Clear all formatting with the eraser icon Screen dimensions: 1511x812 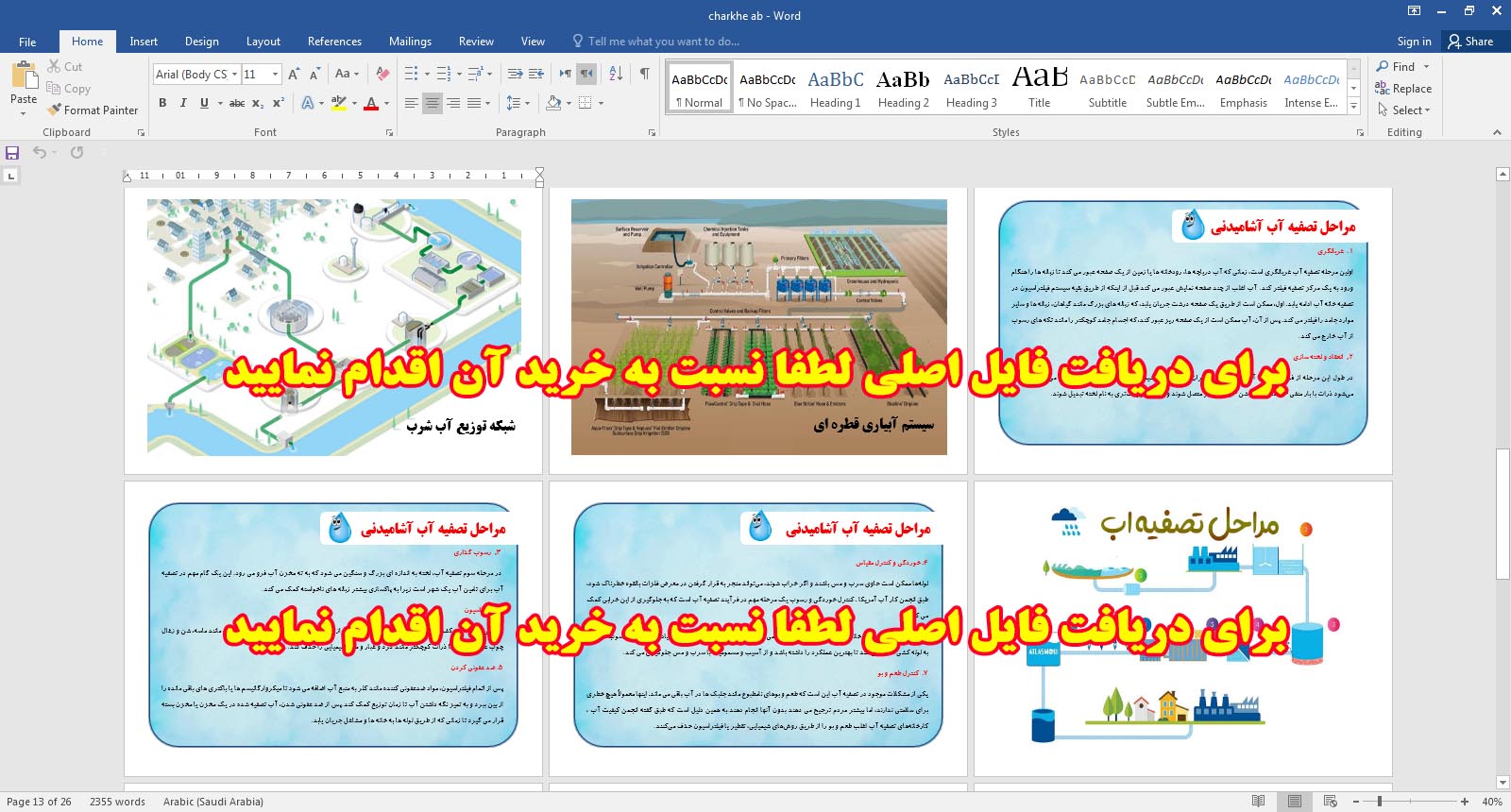pyautogui.click(x=382, y=74)
